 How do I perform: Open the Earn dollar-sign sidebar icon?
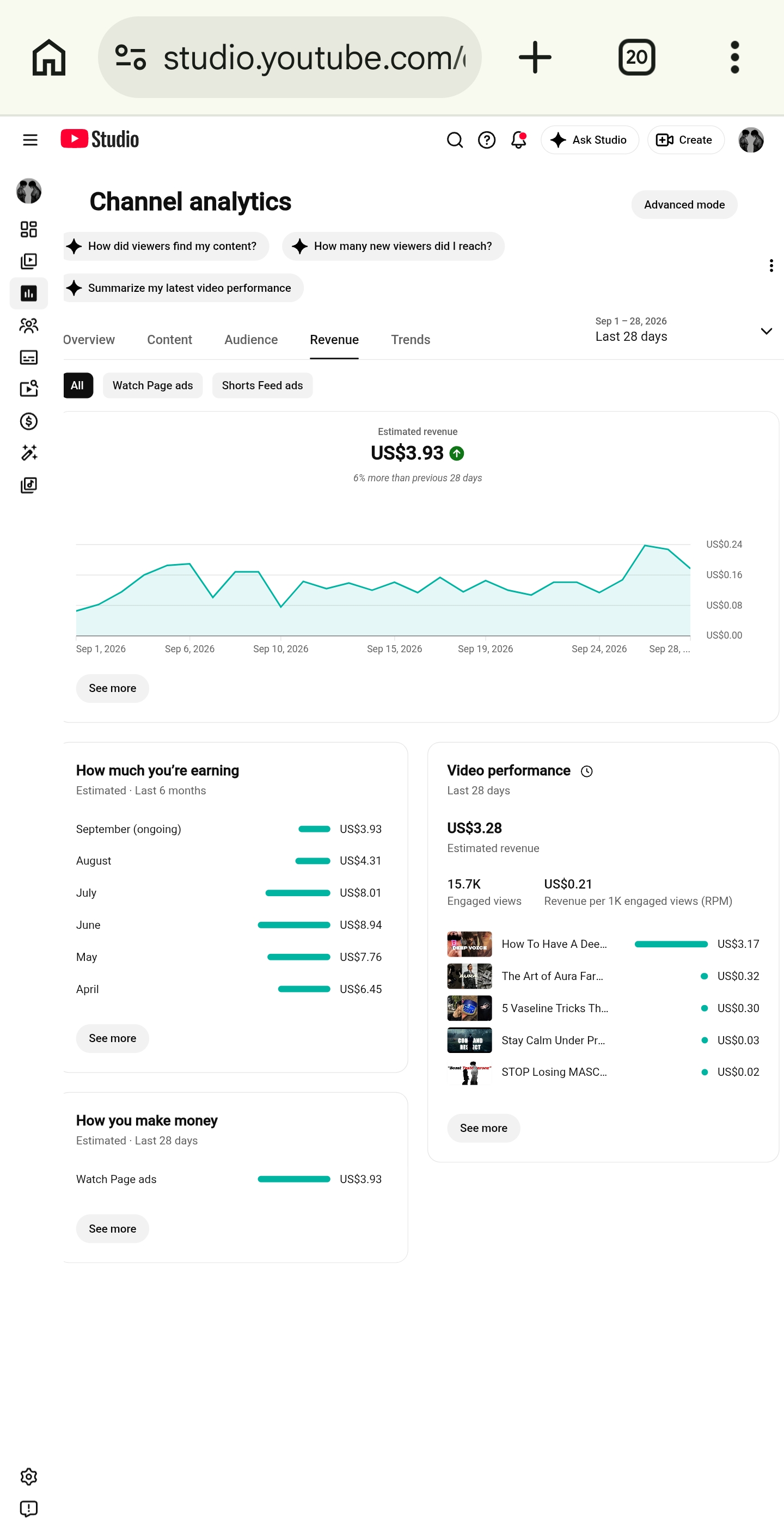[x=28, y=421]
